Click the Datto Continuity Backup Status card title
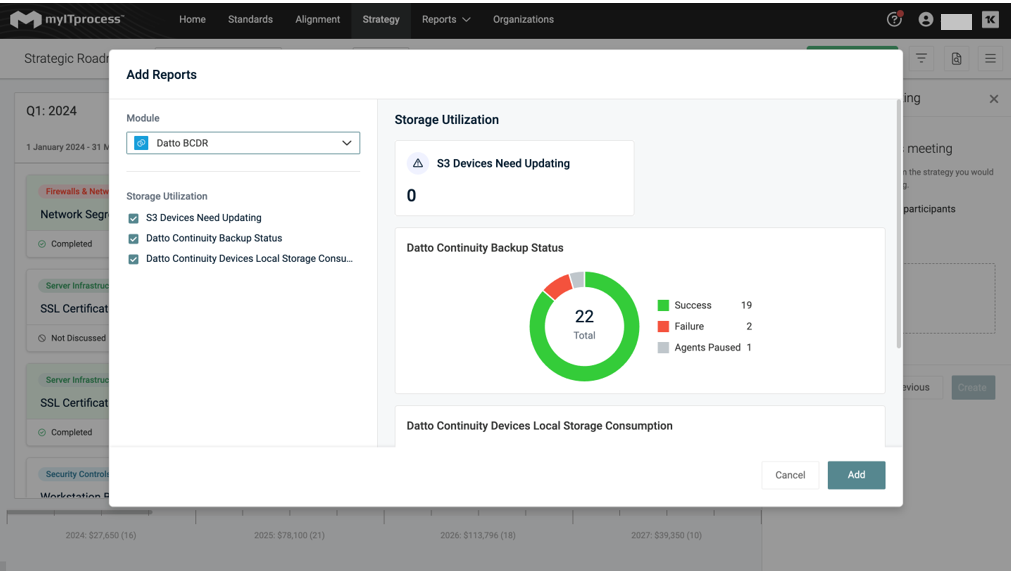Viewport: 1011px width, 572px height. coord(485,248)
